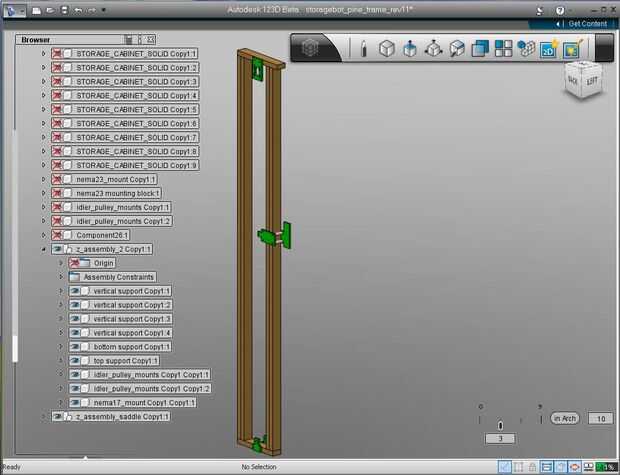Click the Browser panel filter icon

128,40
